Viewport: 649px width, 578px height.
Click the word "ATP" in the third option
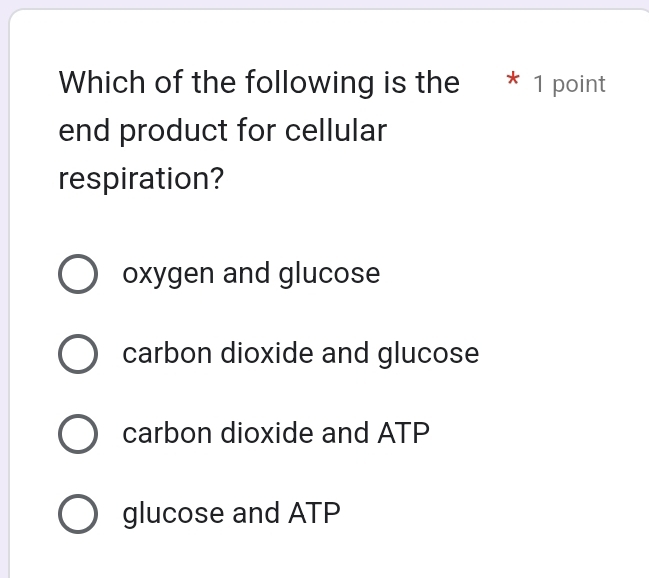[x=404, y=434]
